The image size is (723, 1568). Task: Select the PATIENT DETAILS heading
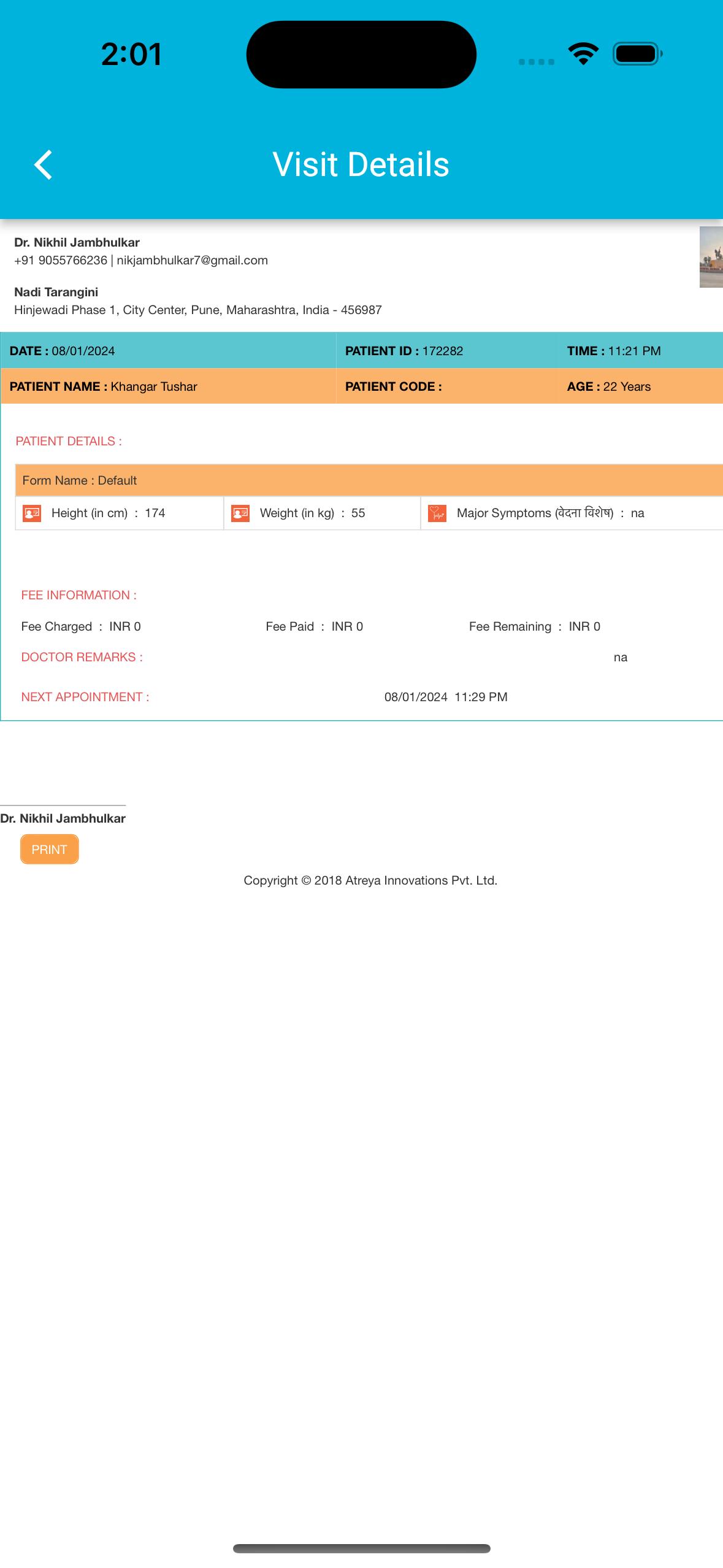69,441
